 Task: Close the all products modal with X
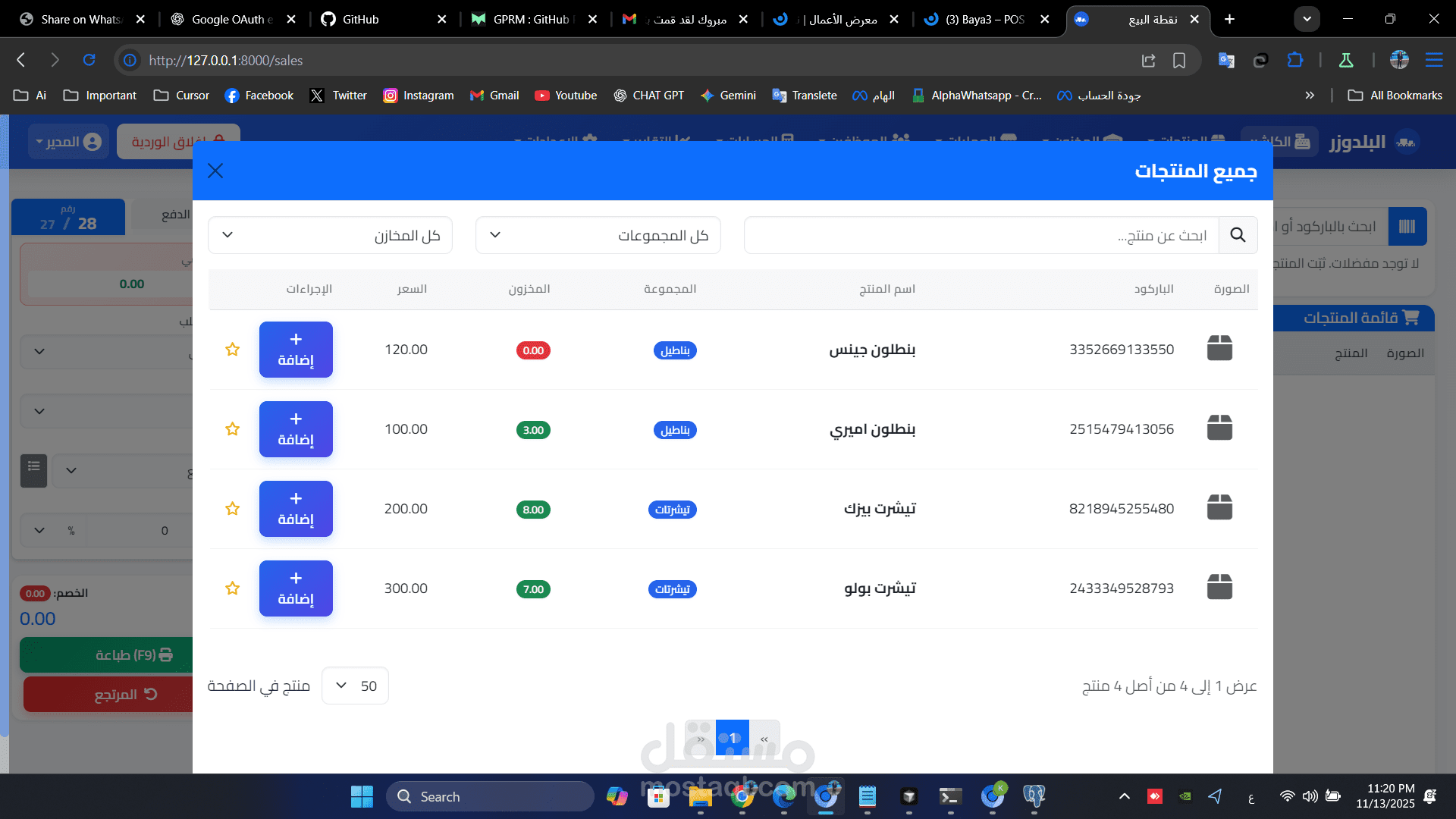[215, 171]
